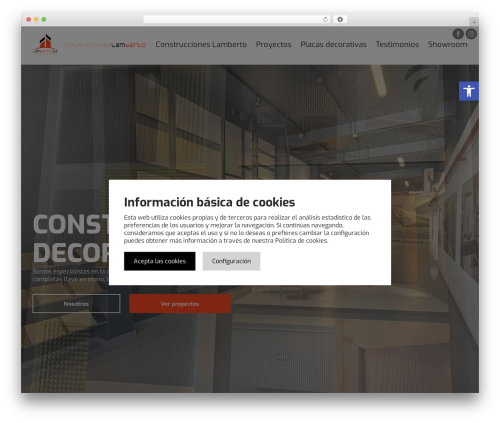
Task: Click the red close window button
Action: pos(29,19)
